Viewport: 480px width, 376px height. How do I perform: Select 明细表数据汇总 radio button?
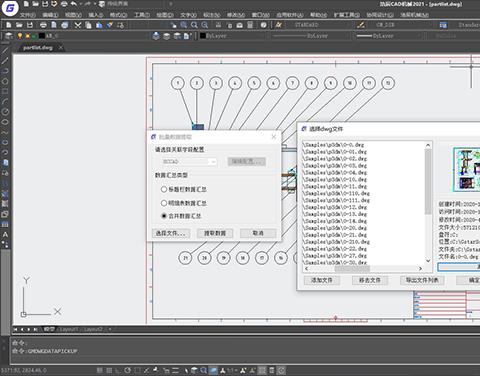[164, 203]
